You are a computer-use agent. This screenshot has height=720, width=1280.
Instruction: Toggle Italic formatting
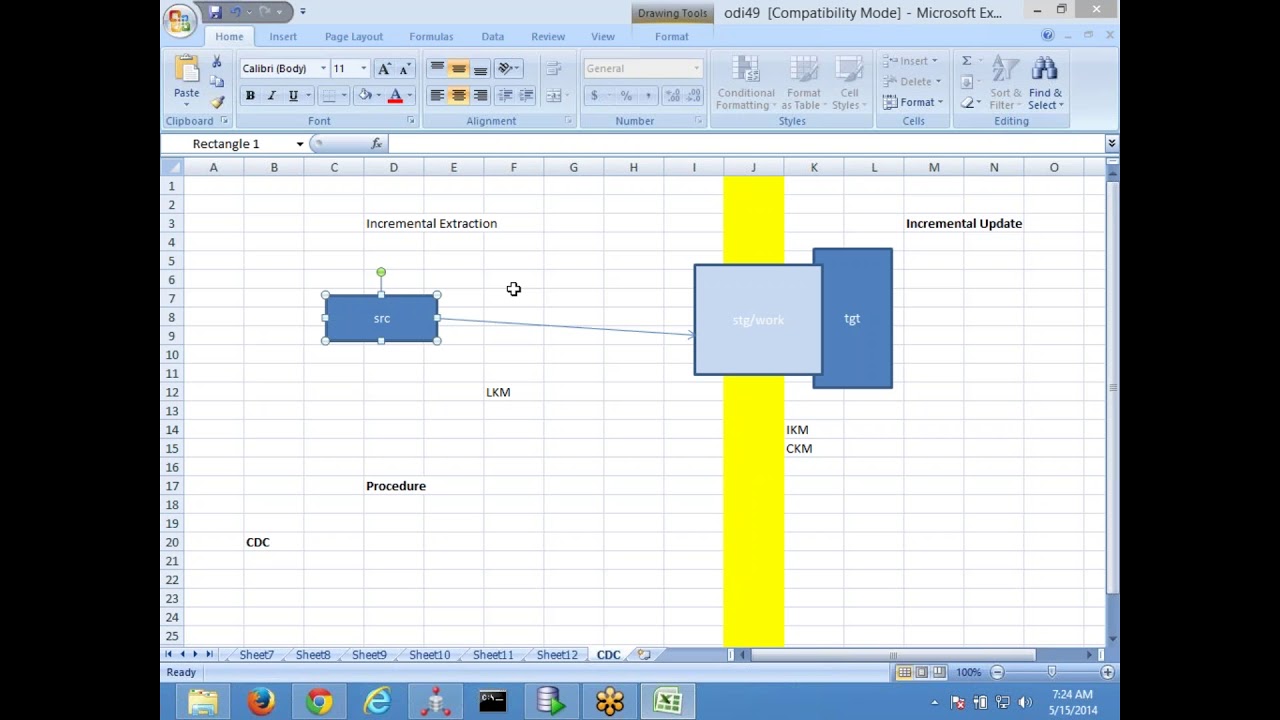pos(271,95)
